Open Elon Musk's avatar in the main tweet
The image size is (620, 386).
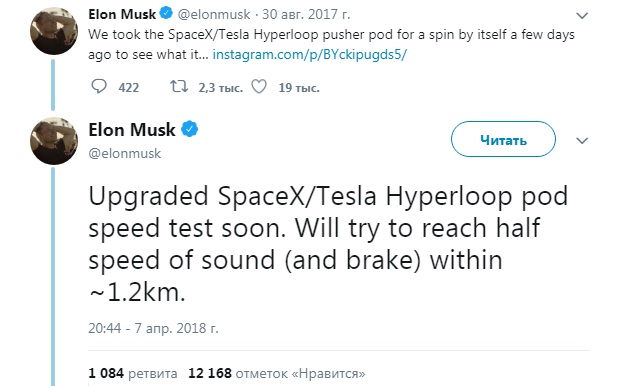pyautogui.click(x=54, y=141)
